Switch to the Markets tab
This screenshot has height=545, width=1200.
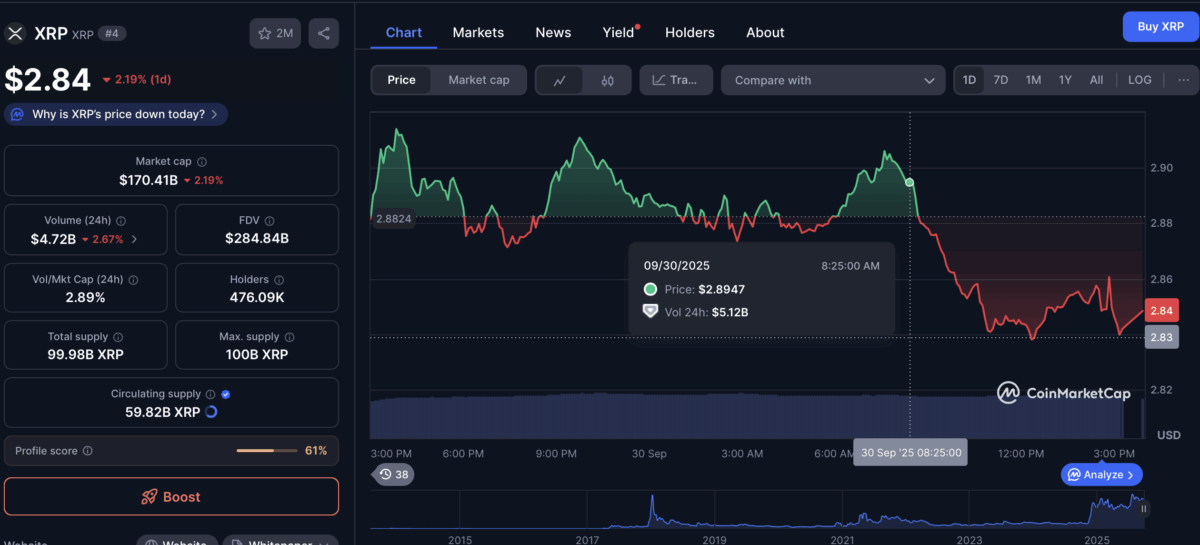tap(478, 32)
